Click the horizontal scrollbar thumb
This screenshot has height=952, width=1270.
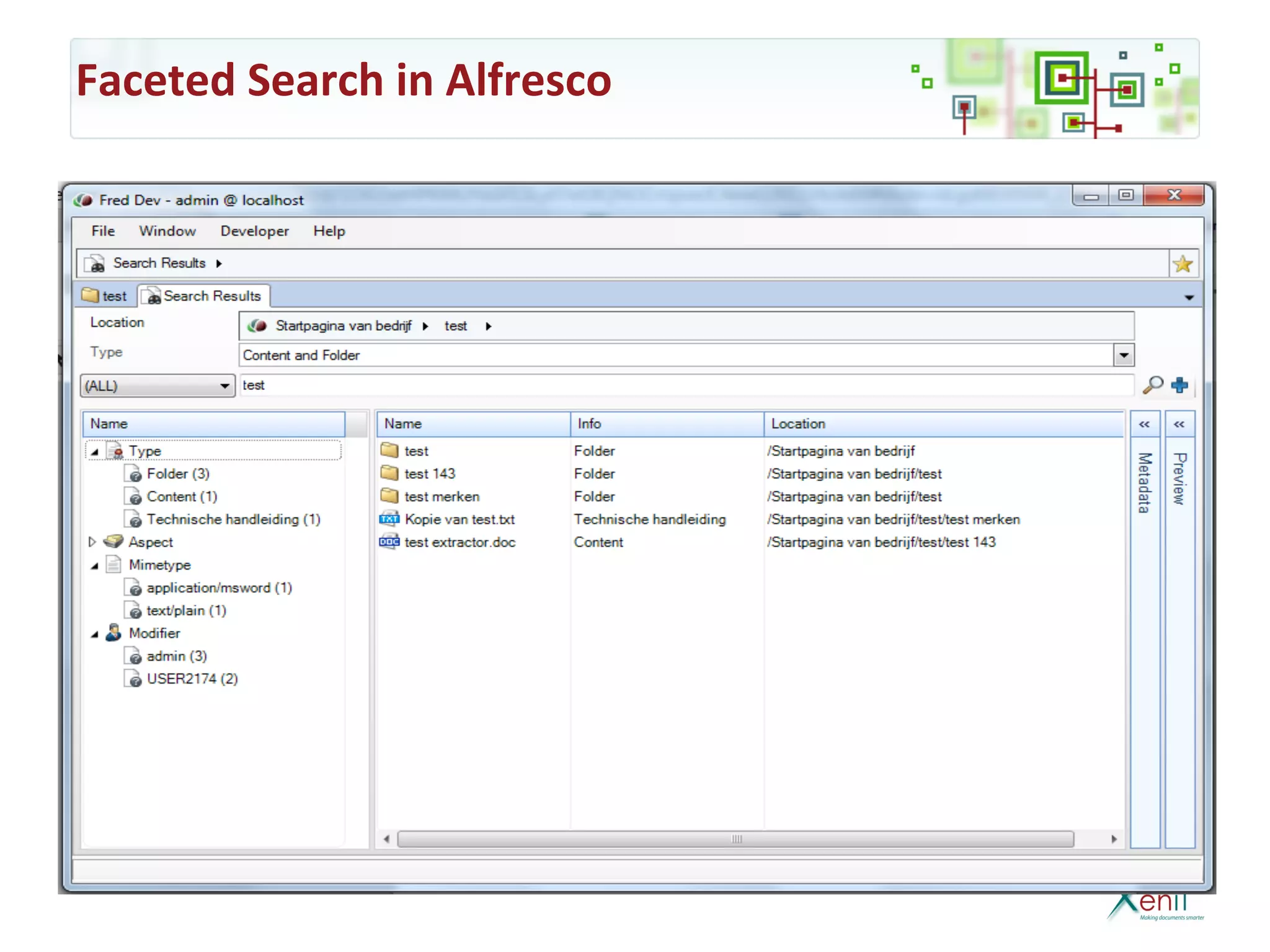point(736,839)
